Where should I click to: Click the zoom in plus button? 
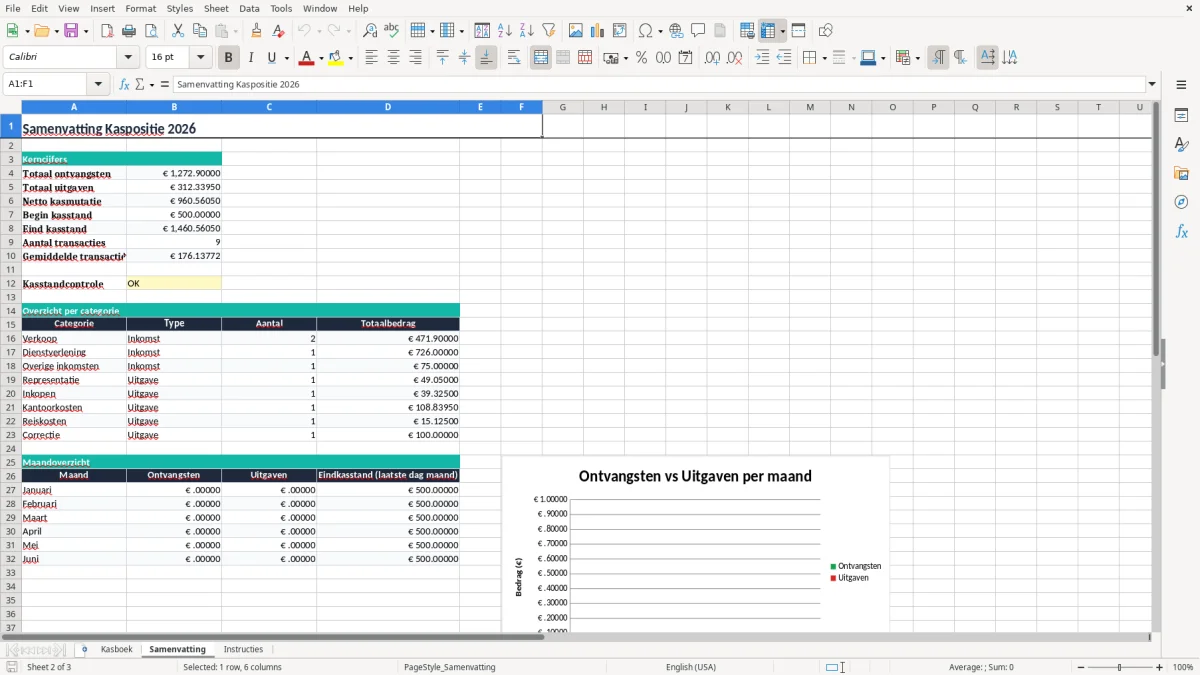1160,667
